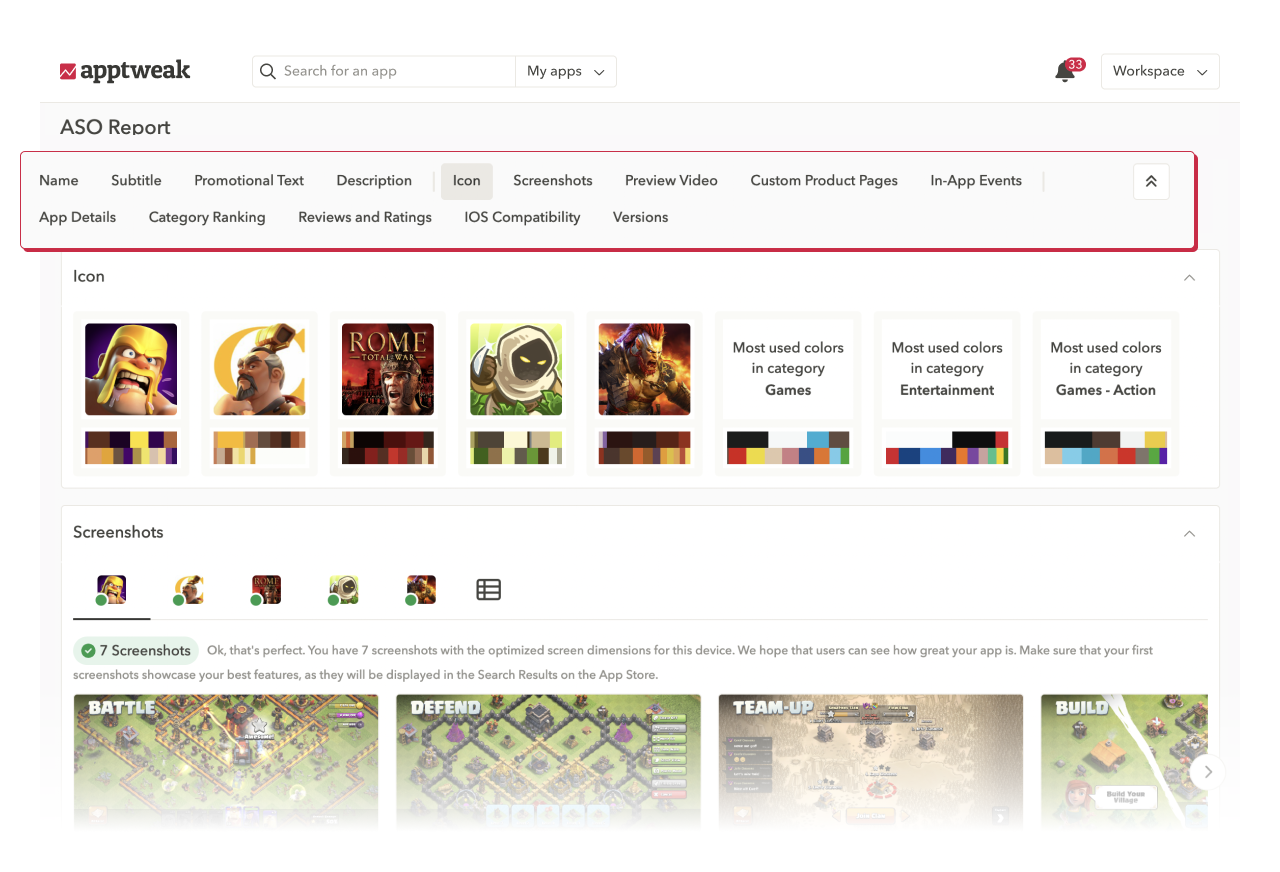Viewport: 1280px width, 872px height.
Task: Open the DEFEND screenshot thumbnail
Action: (548, 762)
